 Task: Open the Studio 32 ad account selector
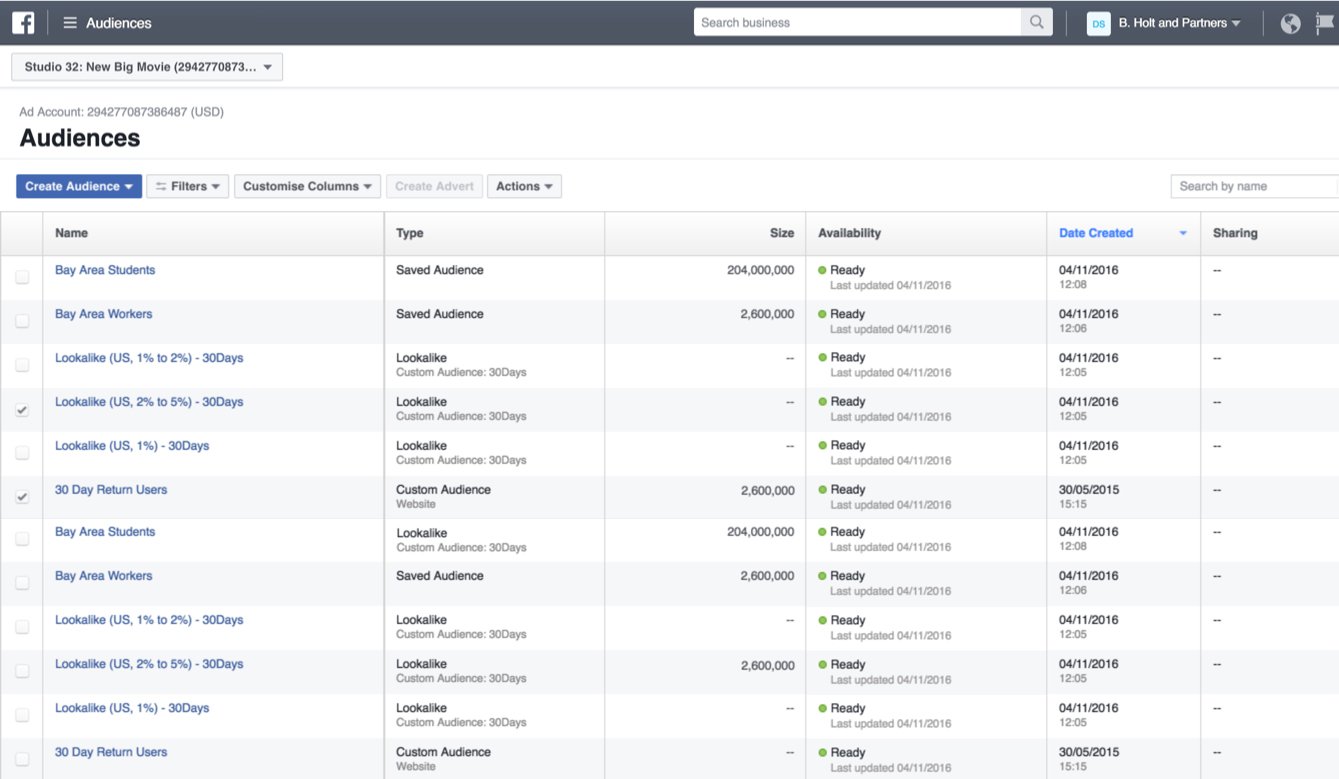(147, 67)
